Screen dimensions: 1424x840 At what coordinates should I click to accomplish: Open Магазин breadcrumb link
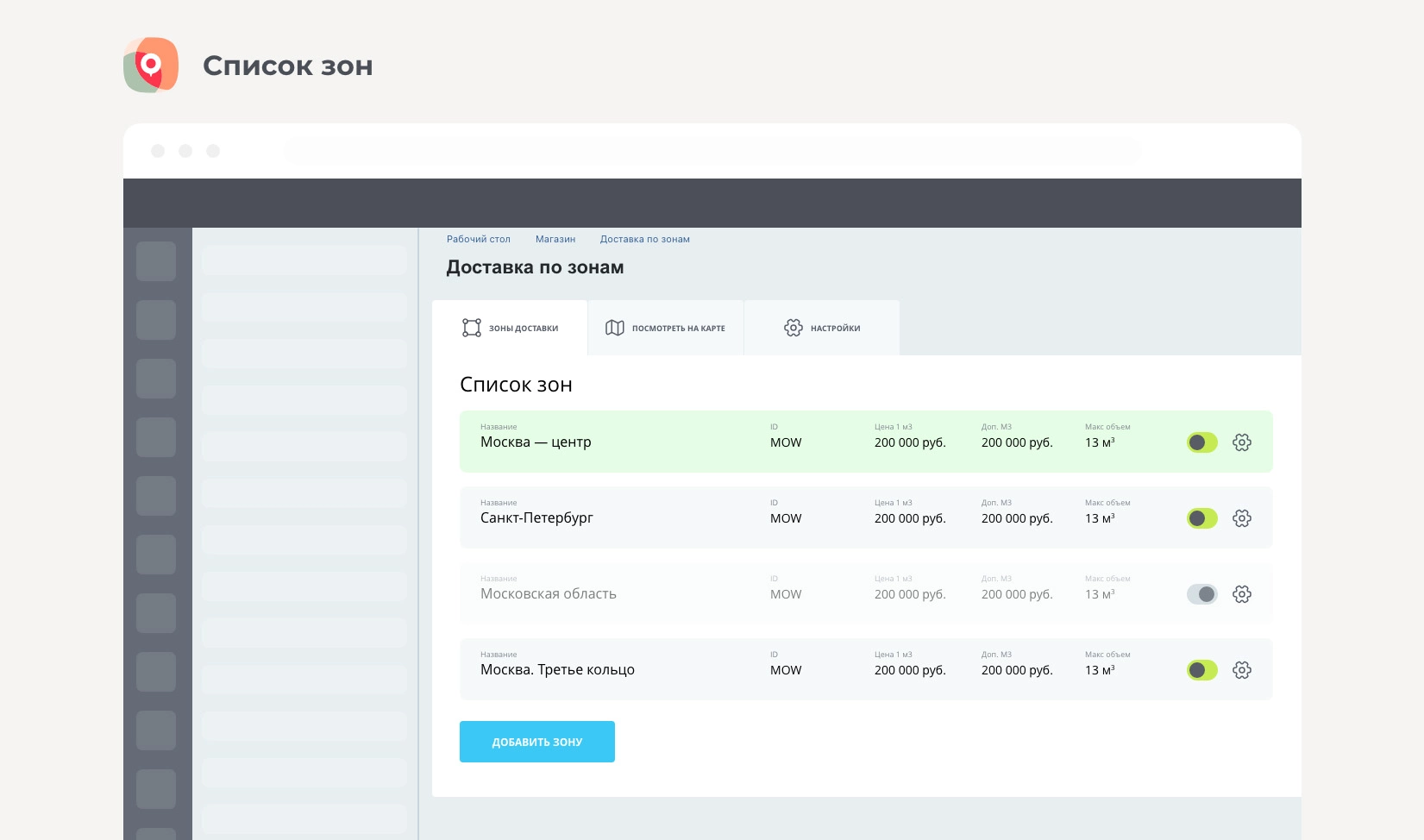[x=555, y=240]
